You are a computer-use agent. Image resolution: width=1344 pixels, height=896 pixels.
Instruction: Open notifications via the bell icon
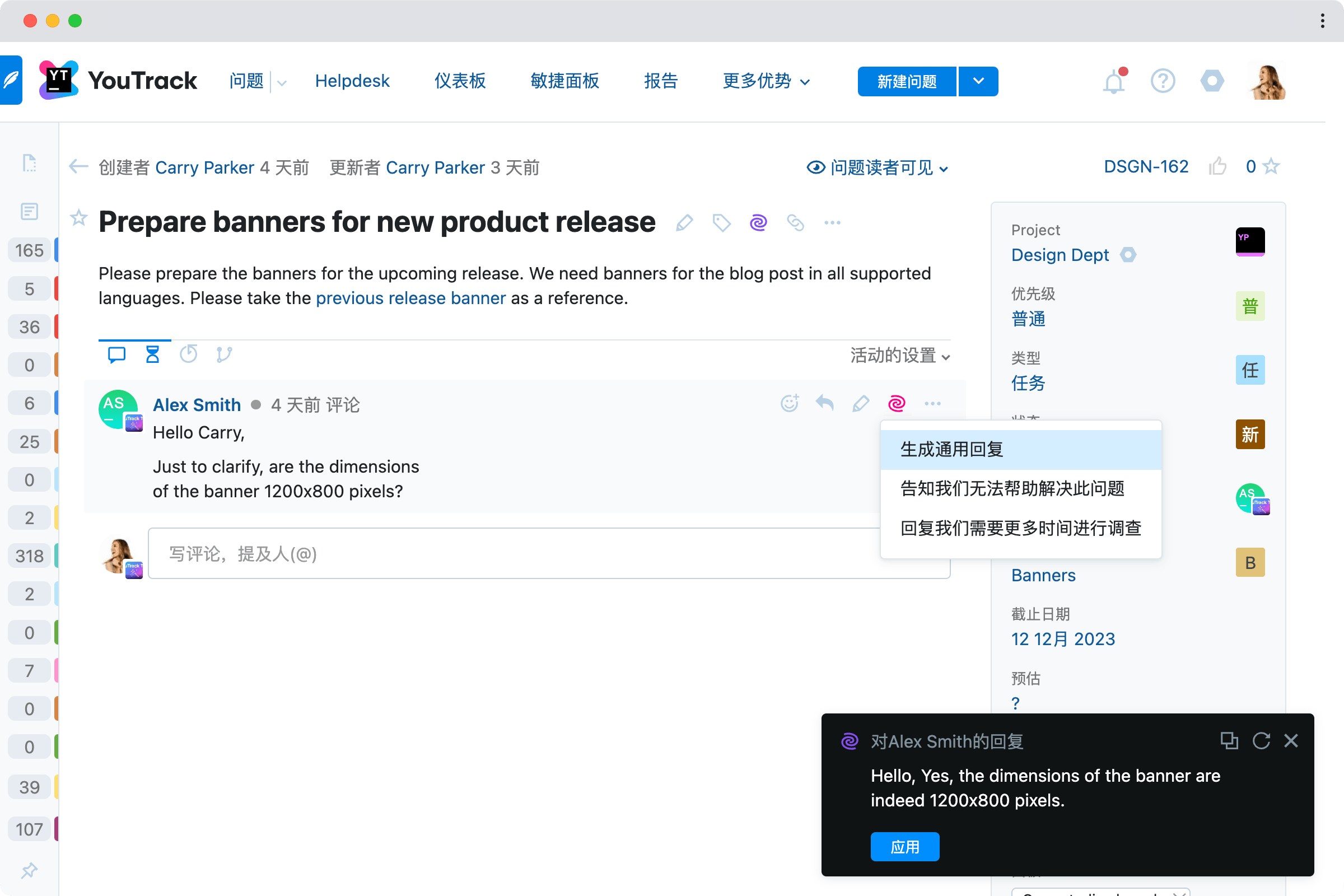click(x=1113, y=81)
